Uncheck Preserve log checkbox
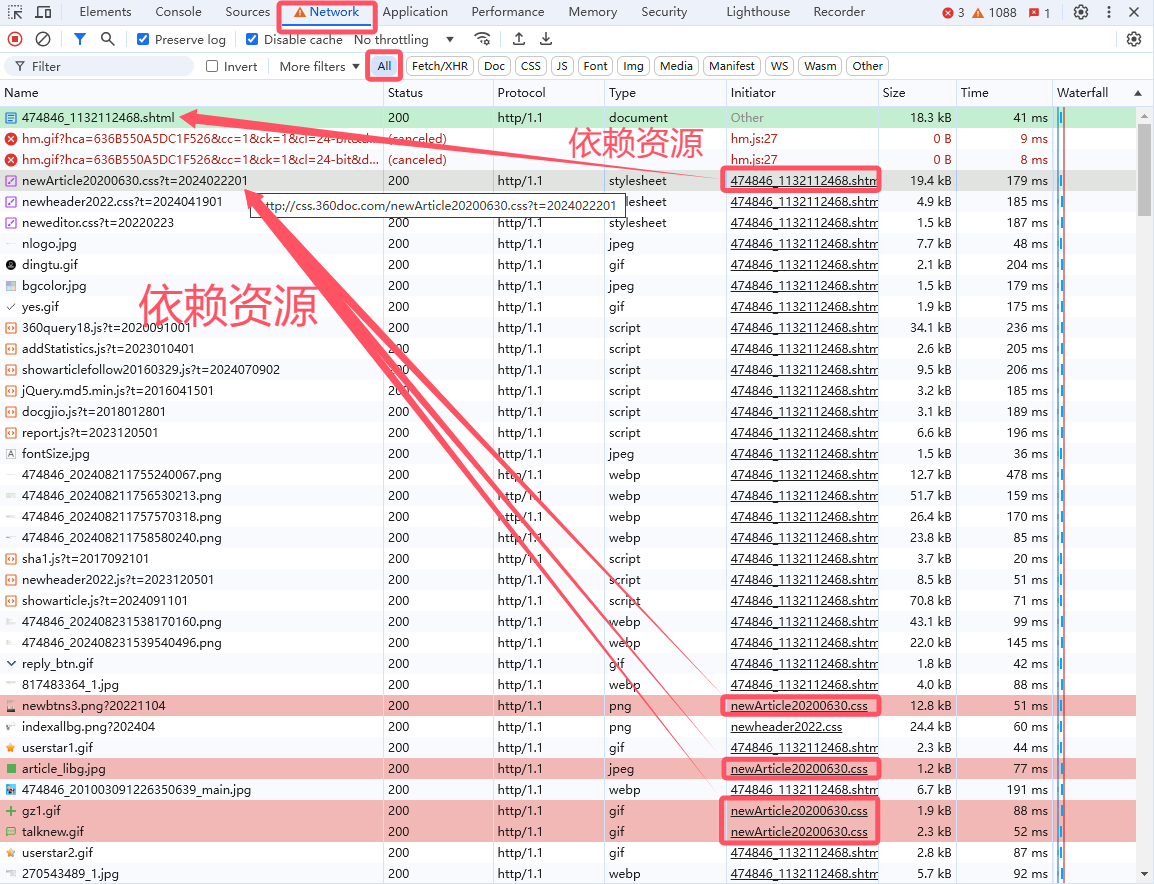Viewport: 1154px width, 884px height. (143, 40)
